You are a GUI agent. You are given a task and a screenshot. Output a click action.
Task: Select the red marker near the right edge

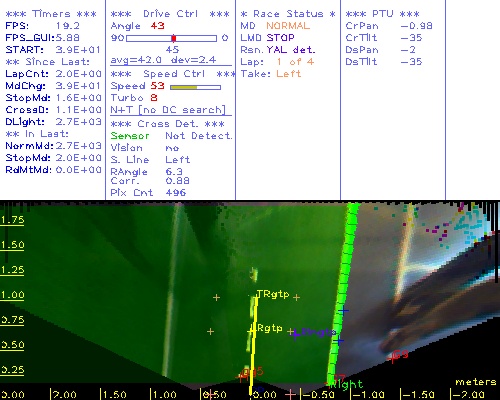click(x=398, y=355)
